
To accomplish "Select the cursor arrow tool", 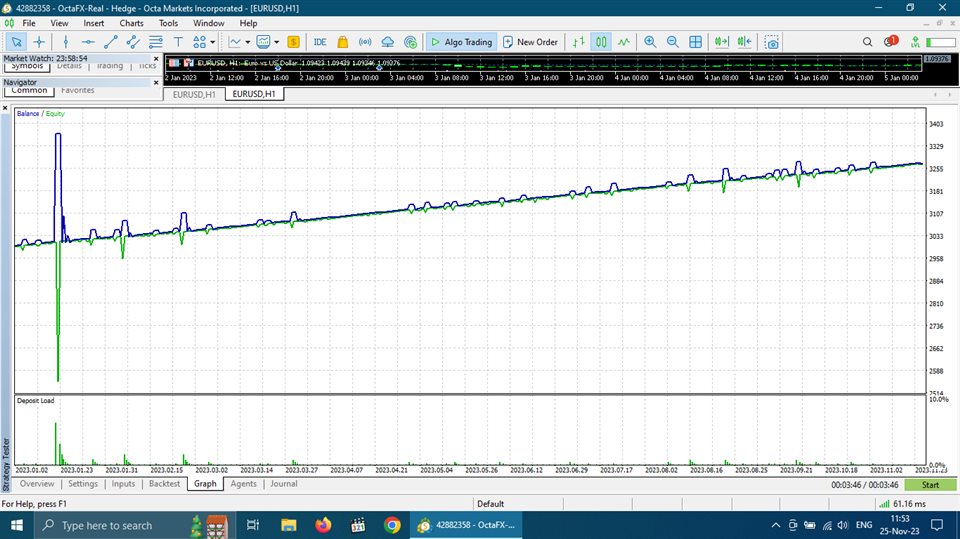I will (17, 42).
